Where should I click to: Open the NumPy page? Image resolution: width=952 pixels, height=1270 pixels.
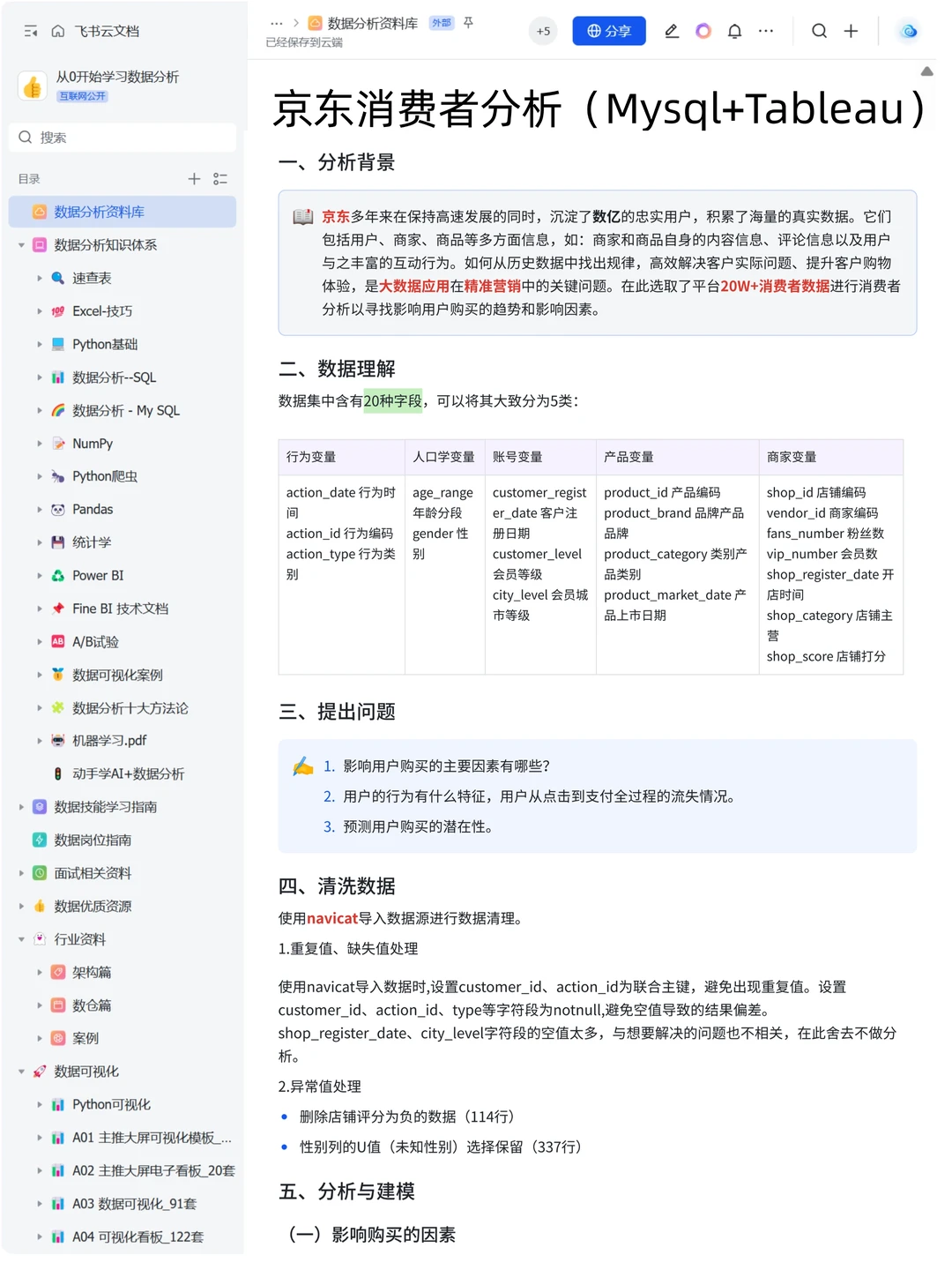pos(93,444)
